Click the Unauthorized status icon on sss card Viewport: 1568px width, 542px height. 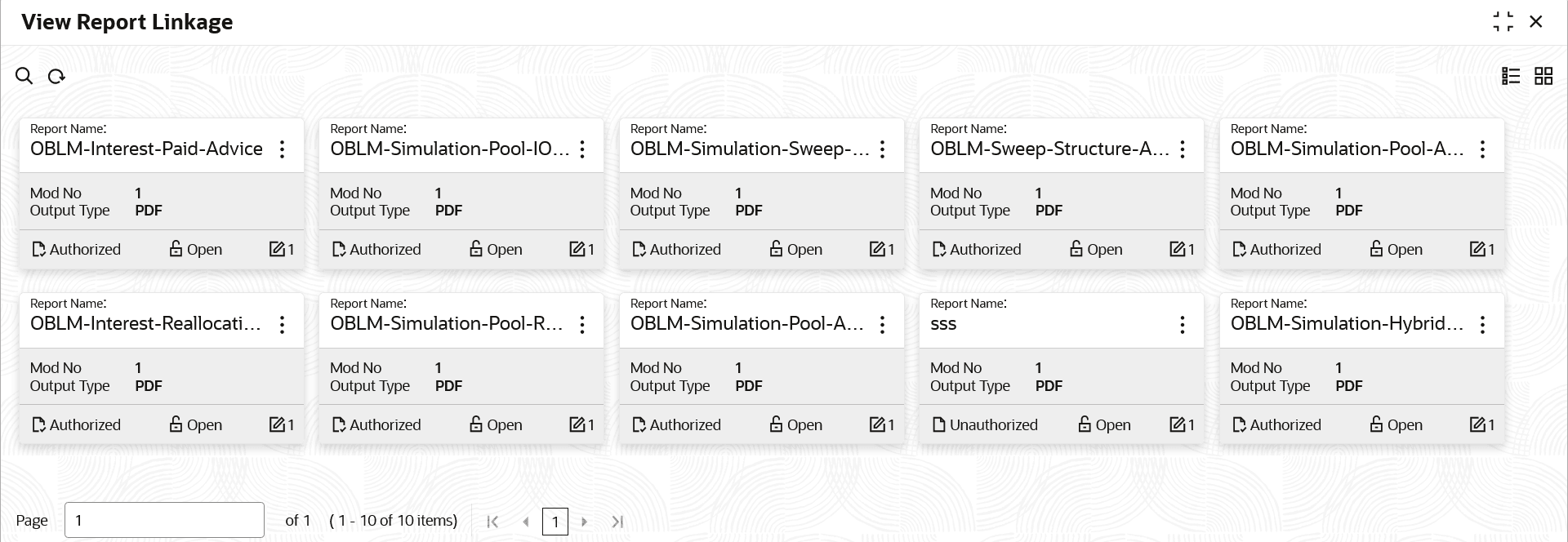938,425
